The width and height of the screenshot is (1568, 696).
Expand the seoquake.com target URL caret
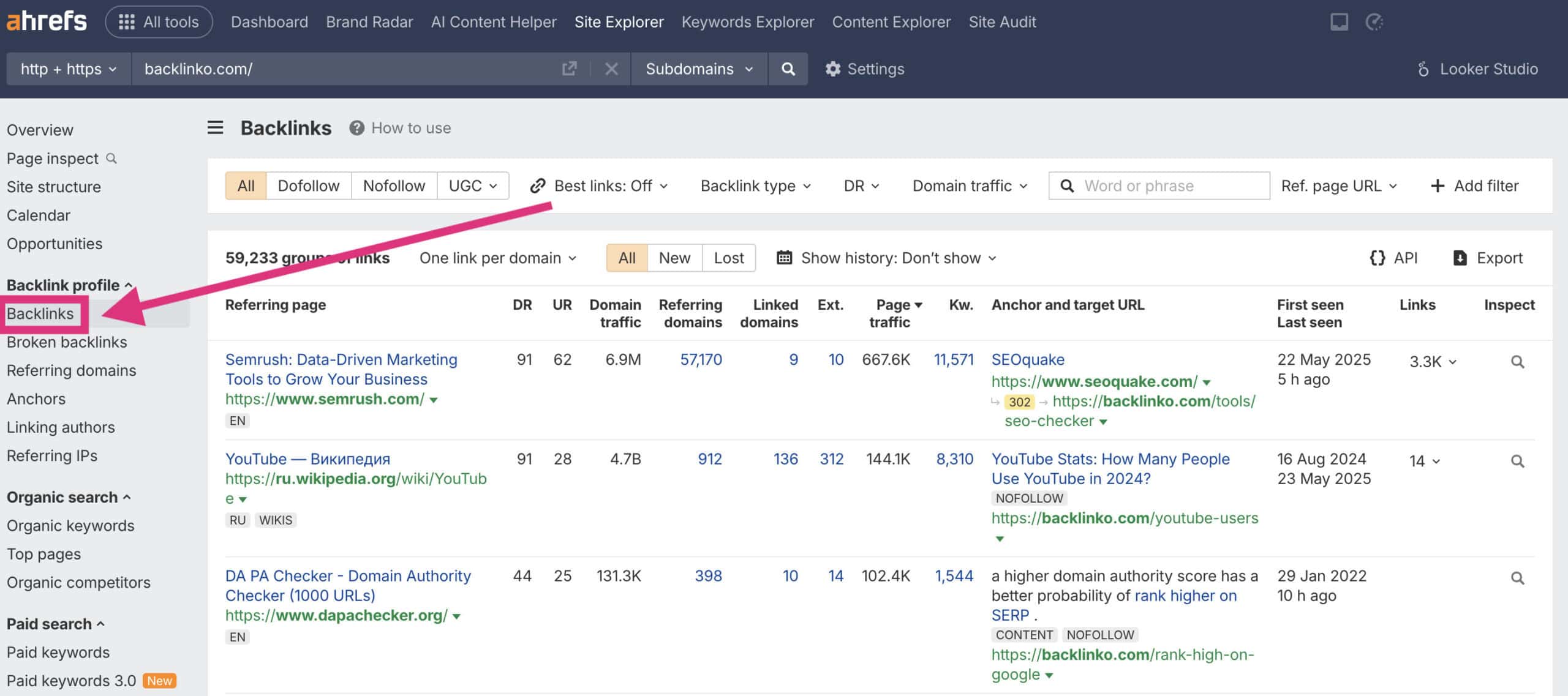(1207, 383)
